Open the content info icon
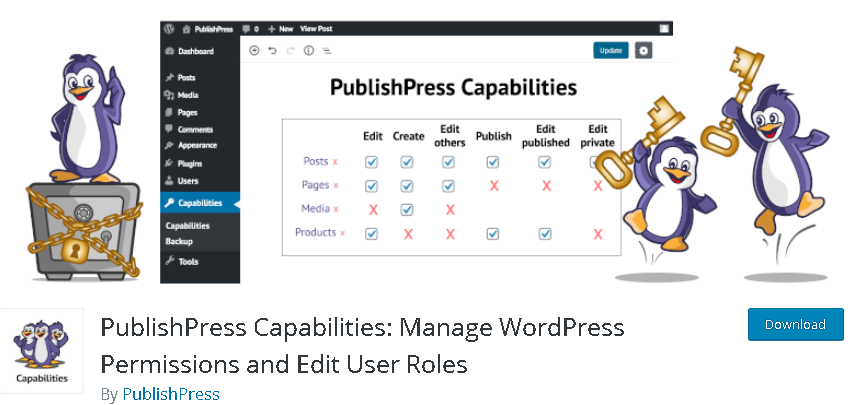This screenshot has width=852, height=405. [309, 51]
